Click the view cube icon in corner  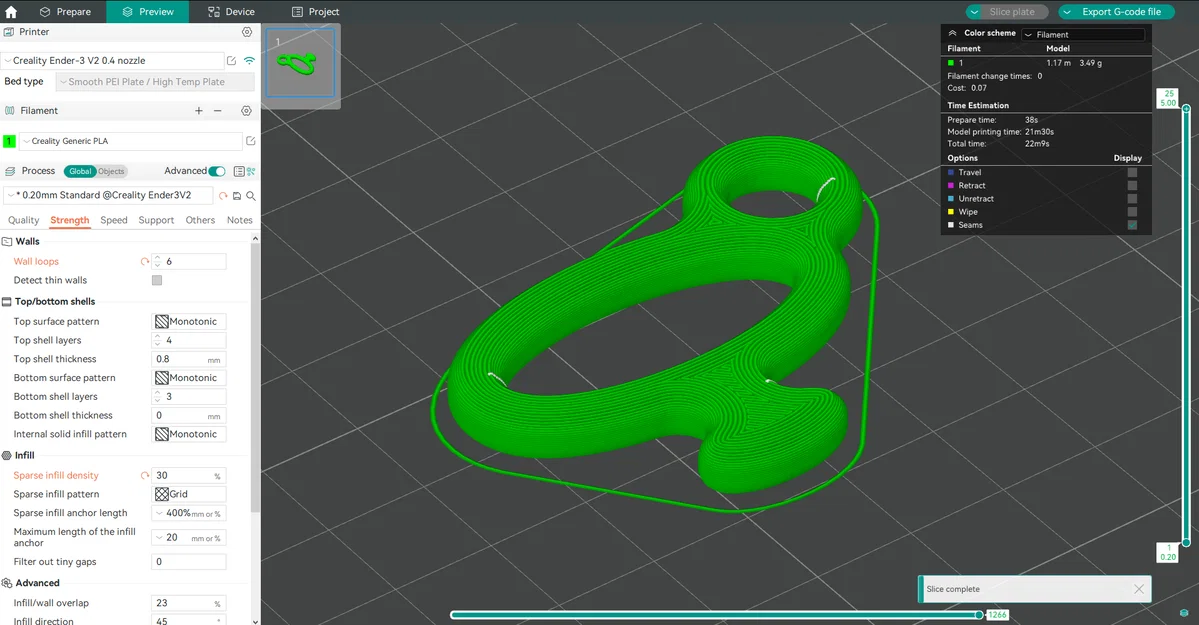[1184, 613]
